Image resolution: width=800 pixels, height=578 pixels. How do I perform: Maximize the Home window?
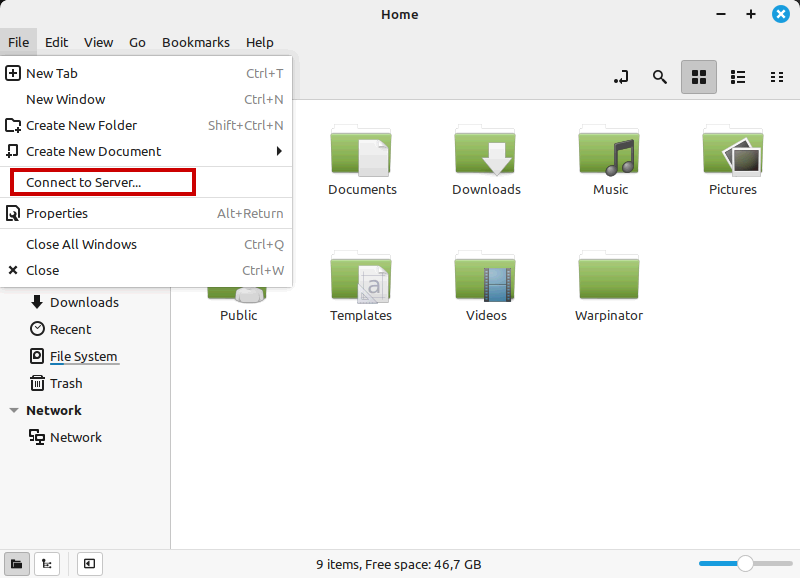pos(751,14)
